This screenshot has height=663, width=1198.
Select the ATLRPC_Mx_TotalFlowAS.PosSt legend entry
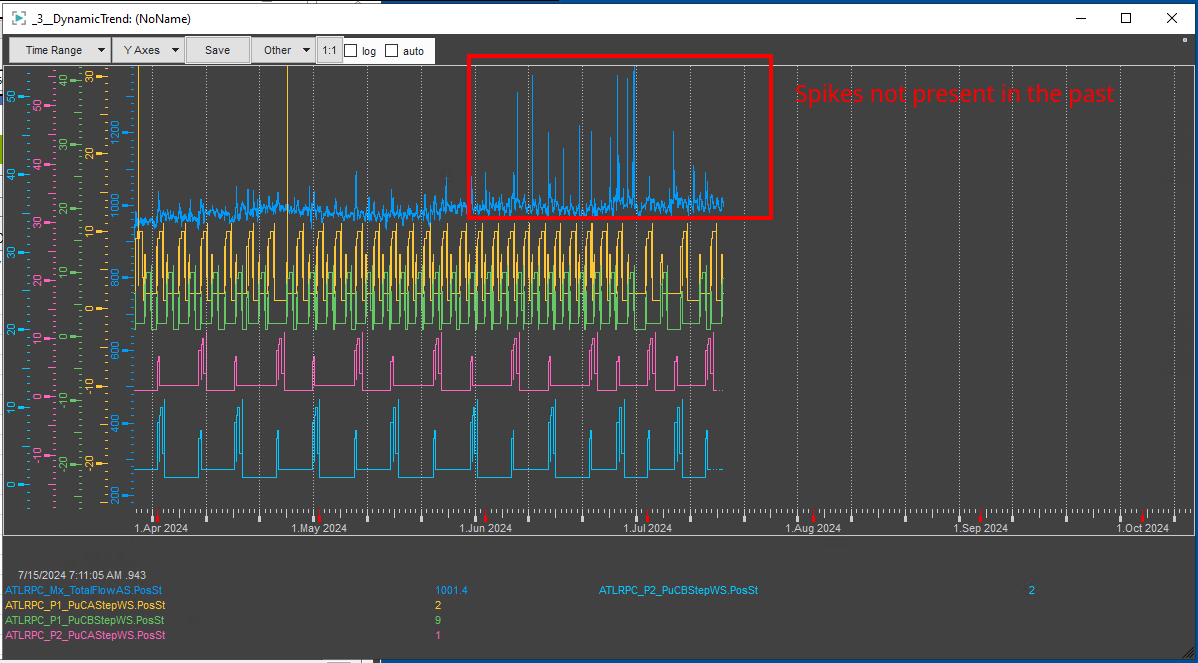[x=83, y=590]
